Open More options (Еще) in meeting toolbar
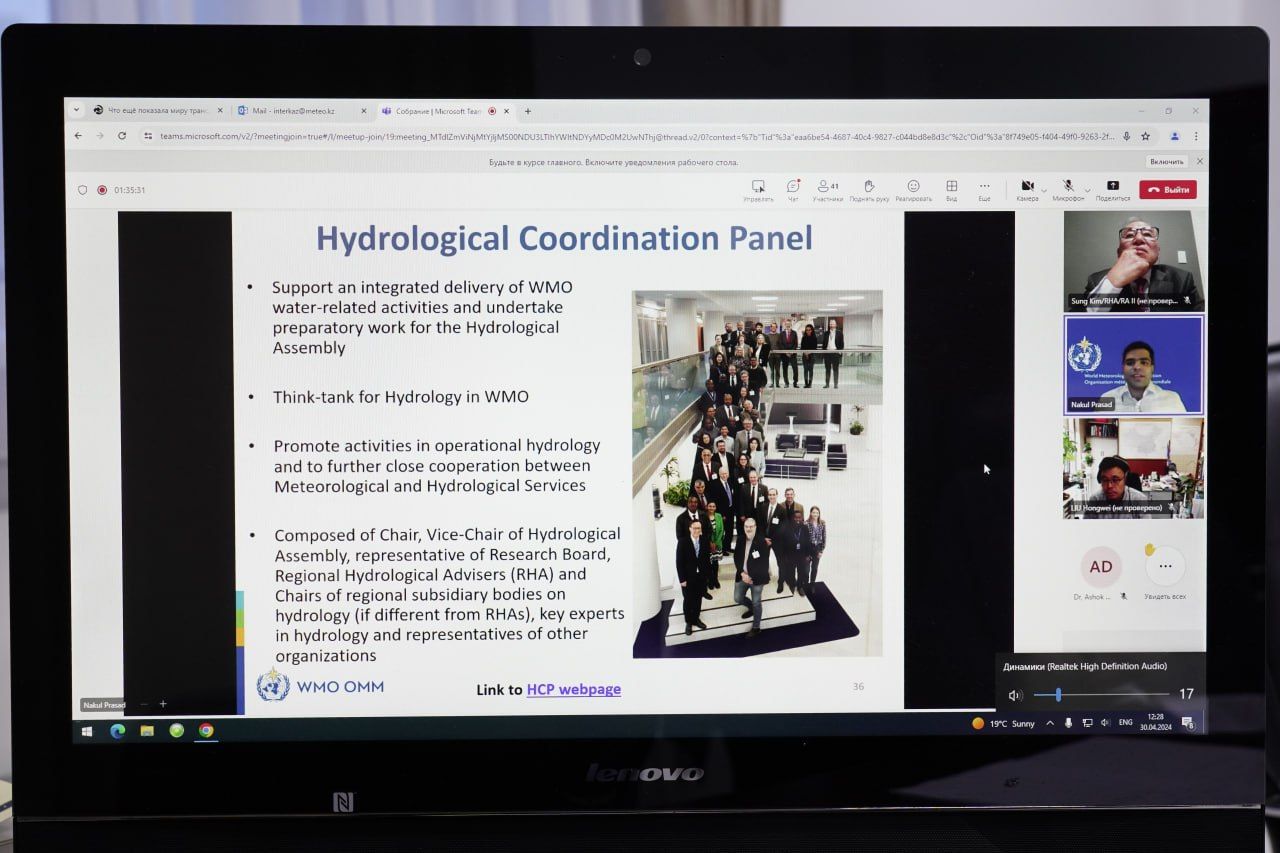 984,190
